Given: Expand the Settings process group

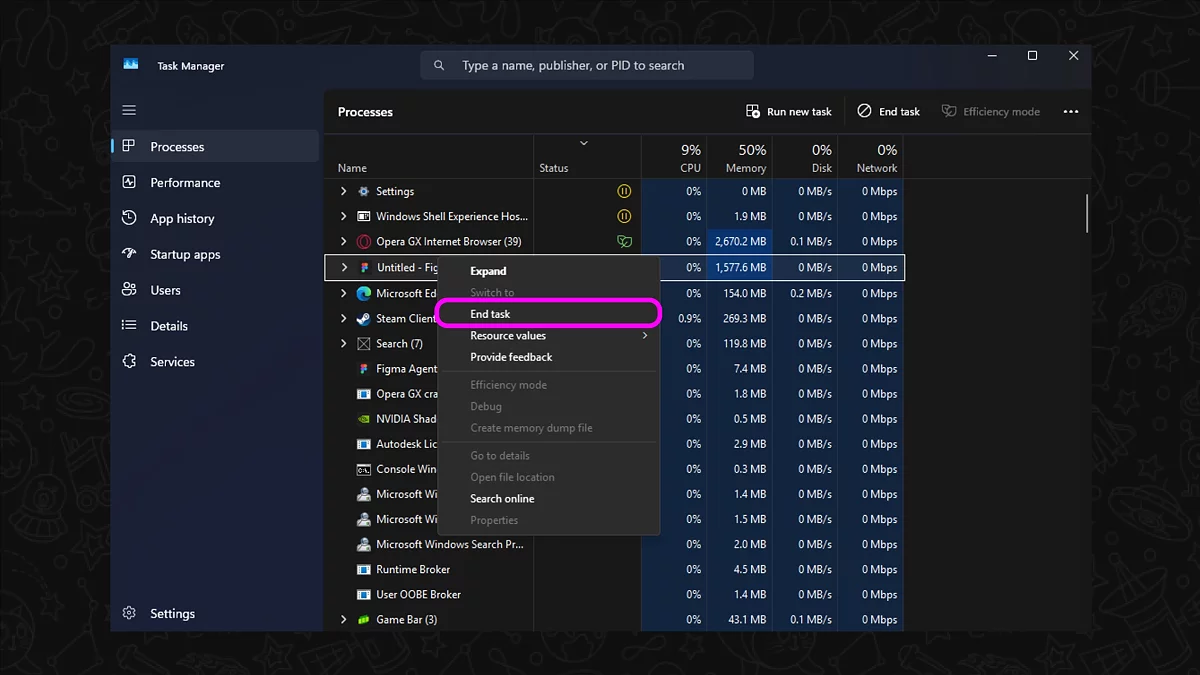Looking at the screenshot, I should (343, 192).
